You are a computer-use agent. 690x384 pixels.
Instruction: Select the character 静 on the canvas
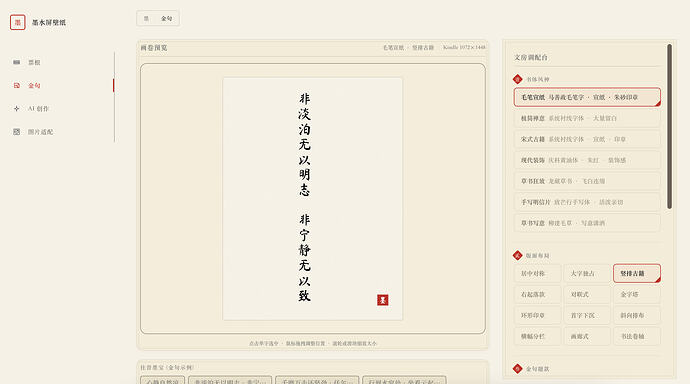(305, 250)
